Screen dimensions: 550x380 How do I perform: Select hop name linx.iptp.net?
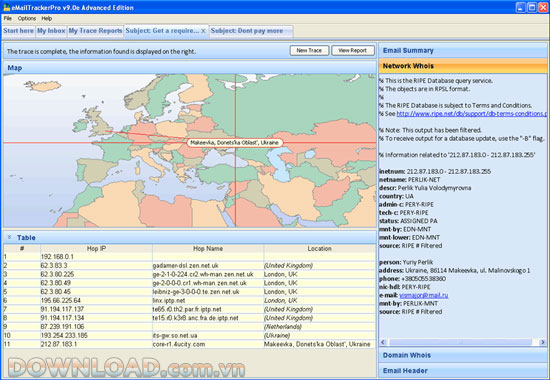[x=169, y=301]
